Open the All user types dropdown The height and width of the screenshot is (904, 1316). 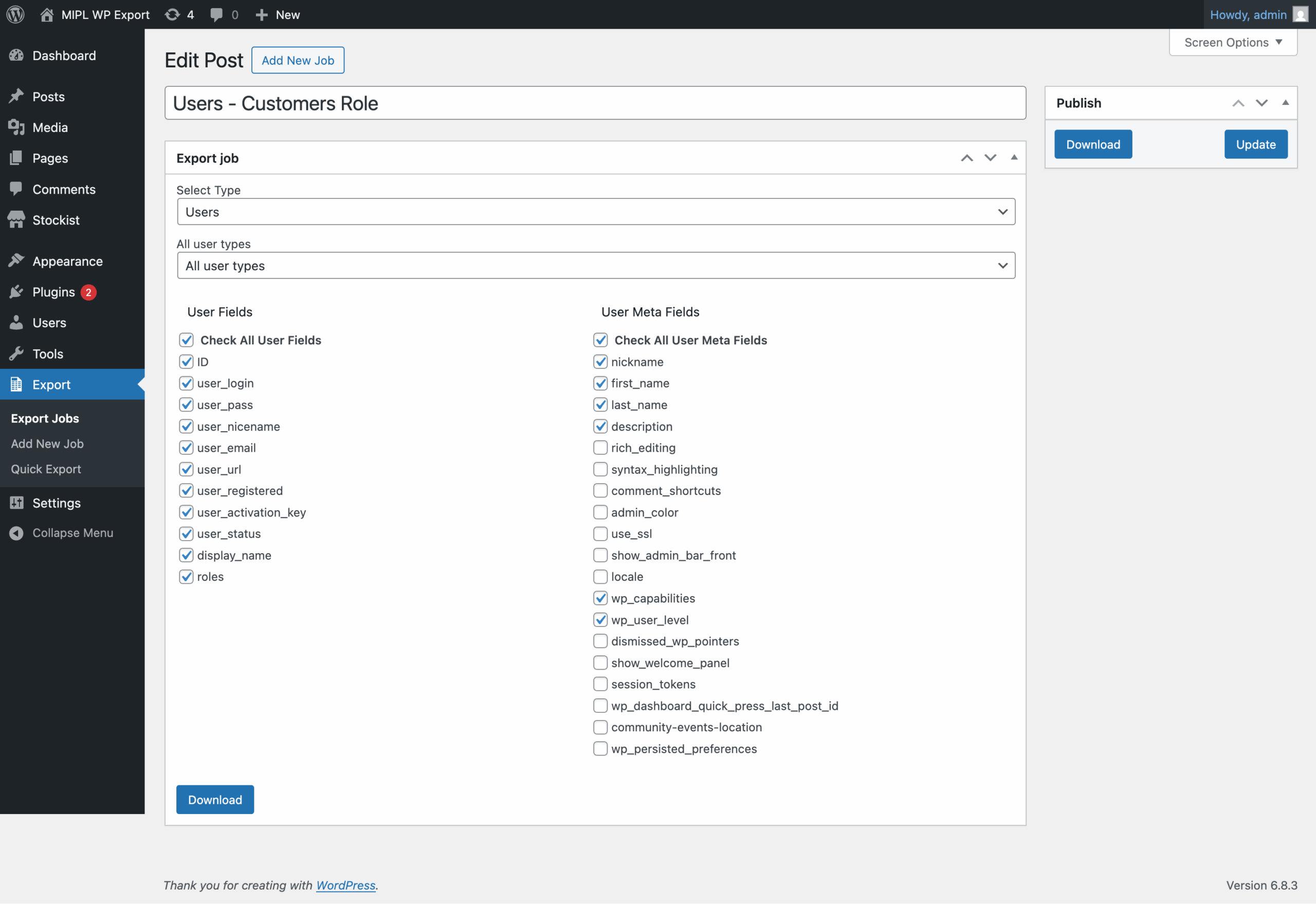click(595, 266)
